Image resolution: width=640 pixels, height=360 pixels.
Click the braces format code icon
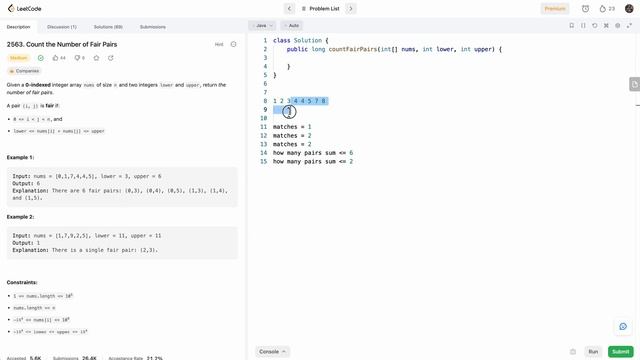(583, 26)
